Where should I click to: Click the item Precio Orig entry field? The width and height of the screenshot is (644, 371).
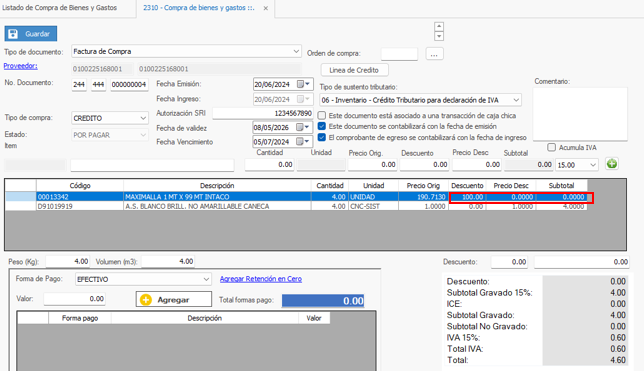(373, 165)
